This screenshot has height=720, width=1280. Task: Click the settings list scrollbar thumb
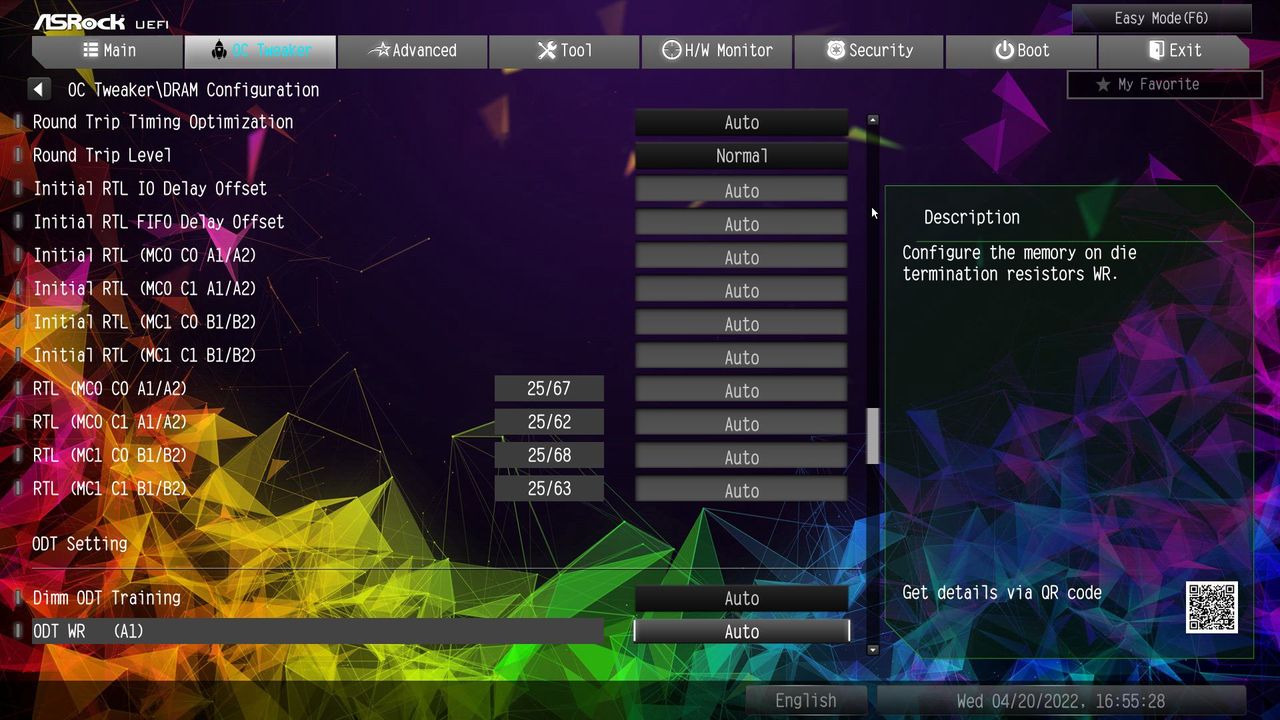pyautogui.click(x=873, y=436)
